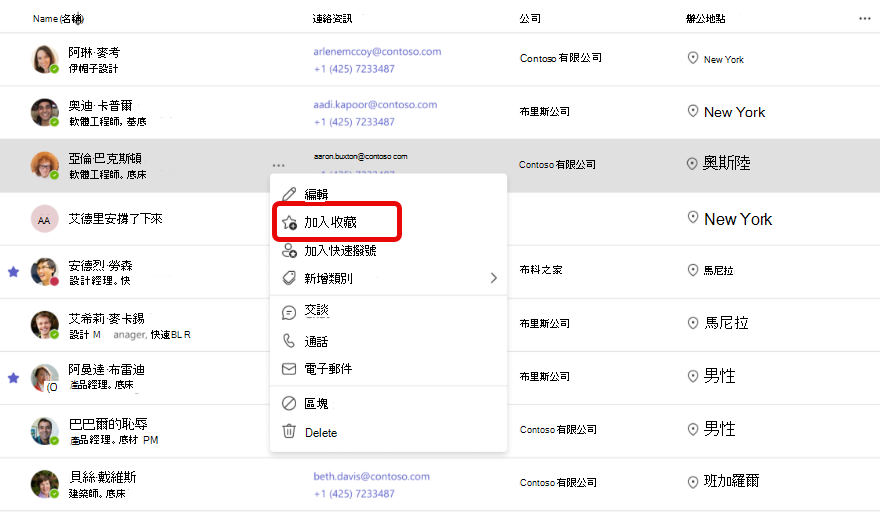This screenshot has width=880, height=512.
Task: Click the job title 伊帽子設計
Action: (x=93, y=68)
